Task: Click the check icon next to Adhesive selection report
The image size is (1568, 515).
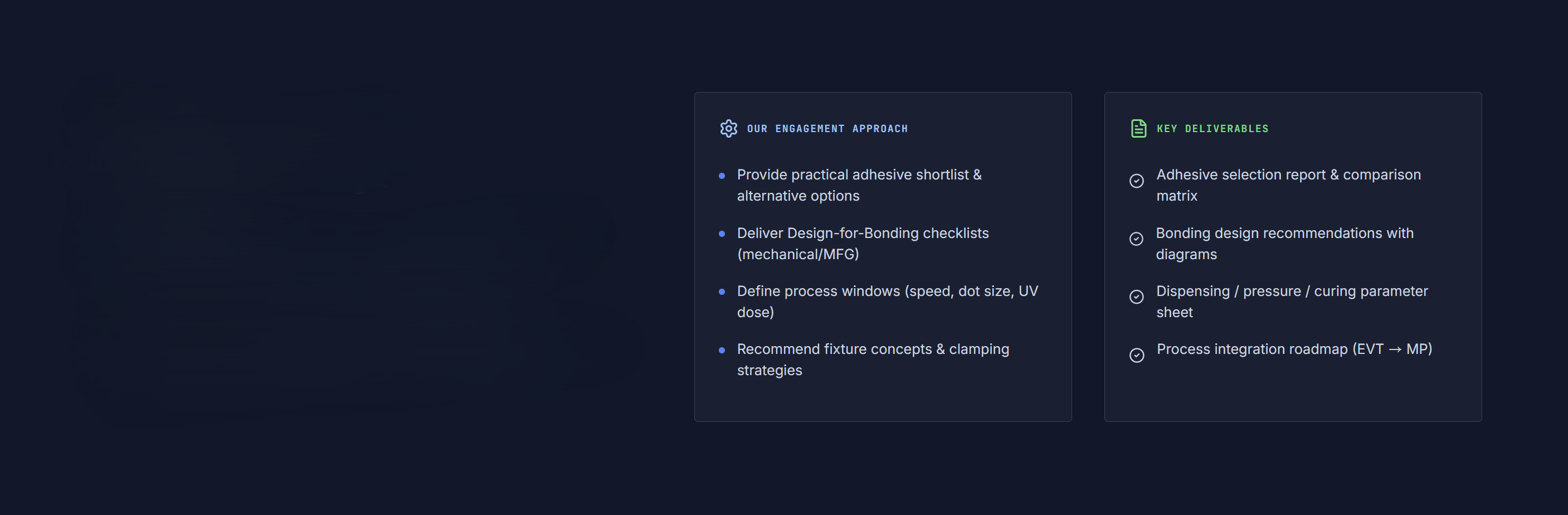Action: click(x=1136, y=181)
